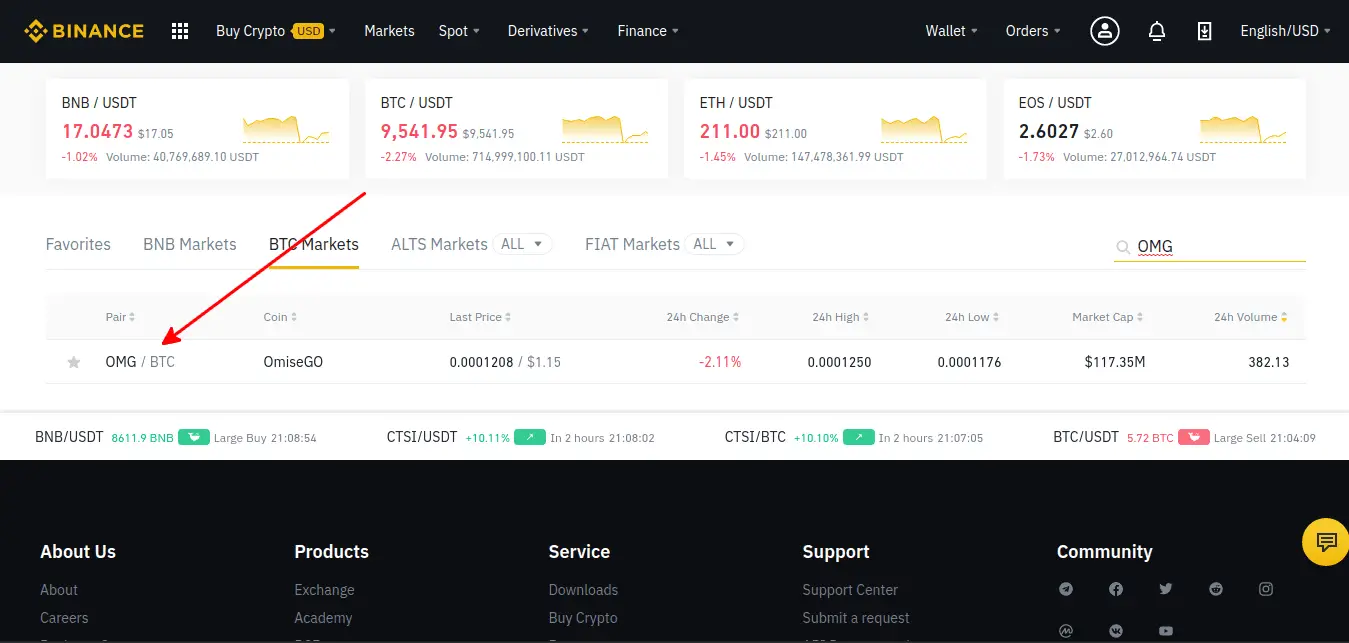This screenshot has height=643, width=1349.
Task: Open the BNB / USDT ticker card
Action: [197, 129]
